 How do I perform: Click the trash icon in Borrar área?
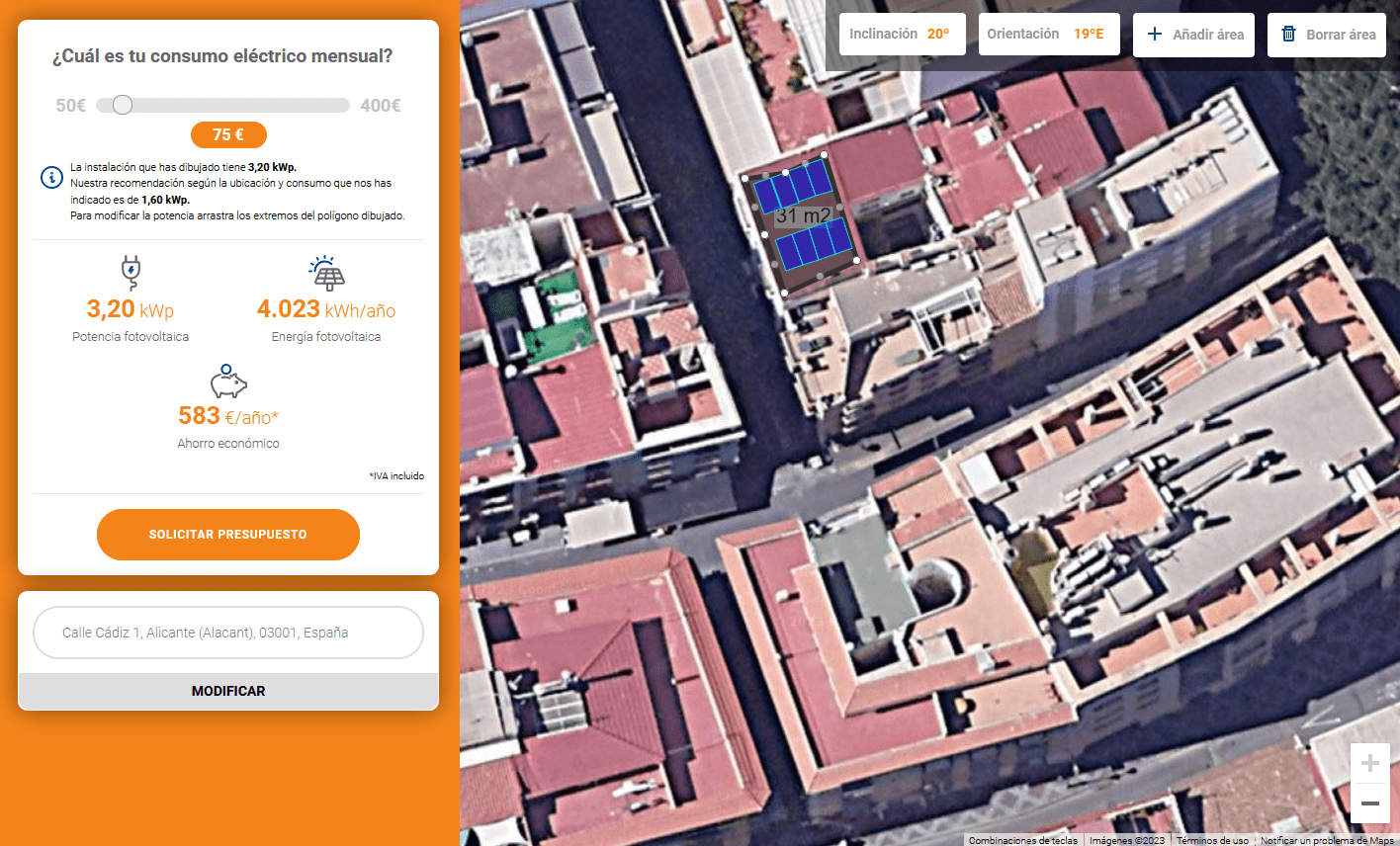click(1288, 34)
